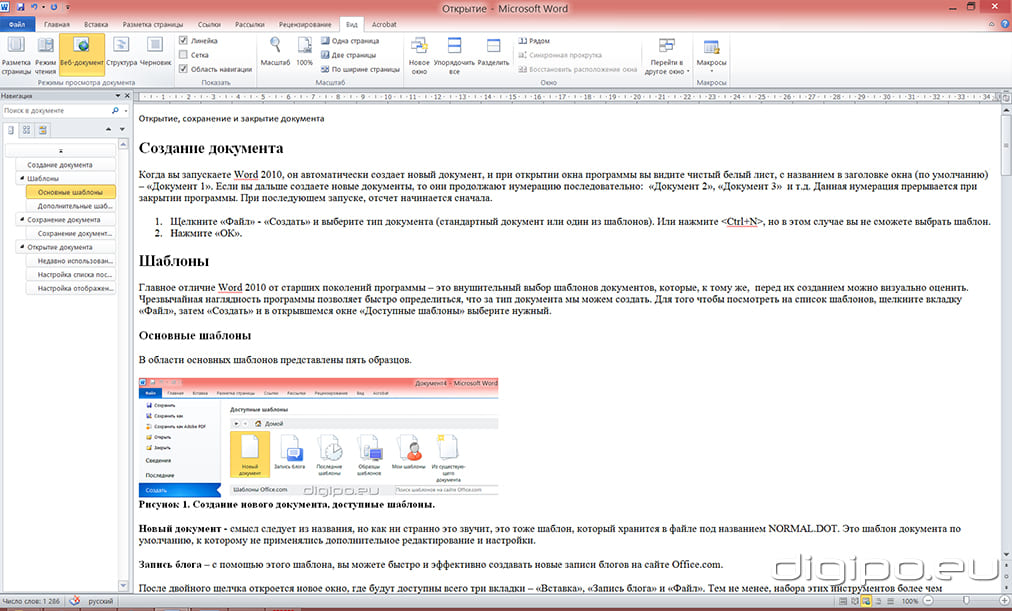Click Упорядочить все arrange windows icon
The image size is (1012, 611).
click(x=455, y=54)
